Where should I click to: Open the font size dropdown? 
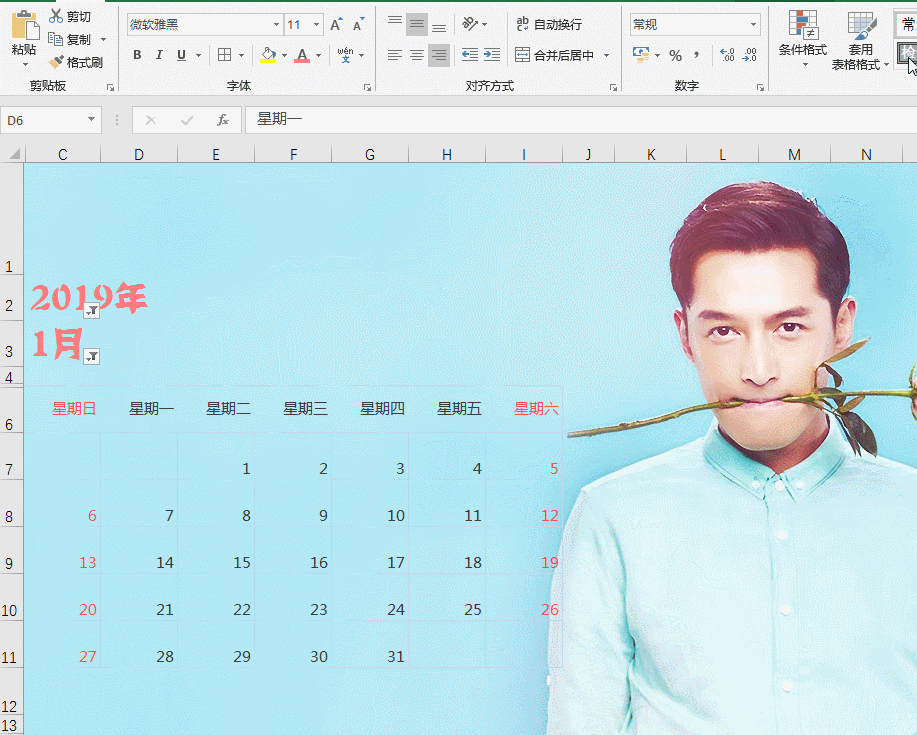click(x=316, y=25)
